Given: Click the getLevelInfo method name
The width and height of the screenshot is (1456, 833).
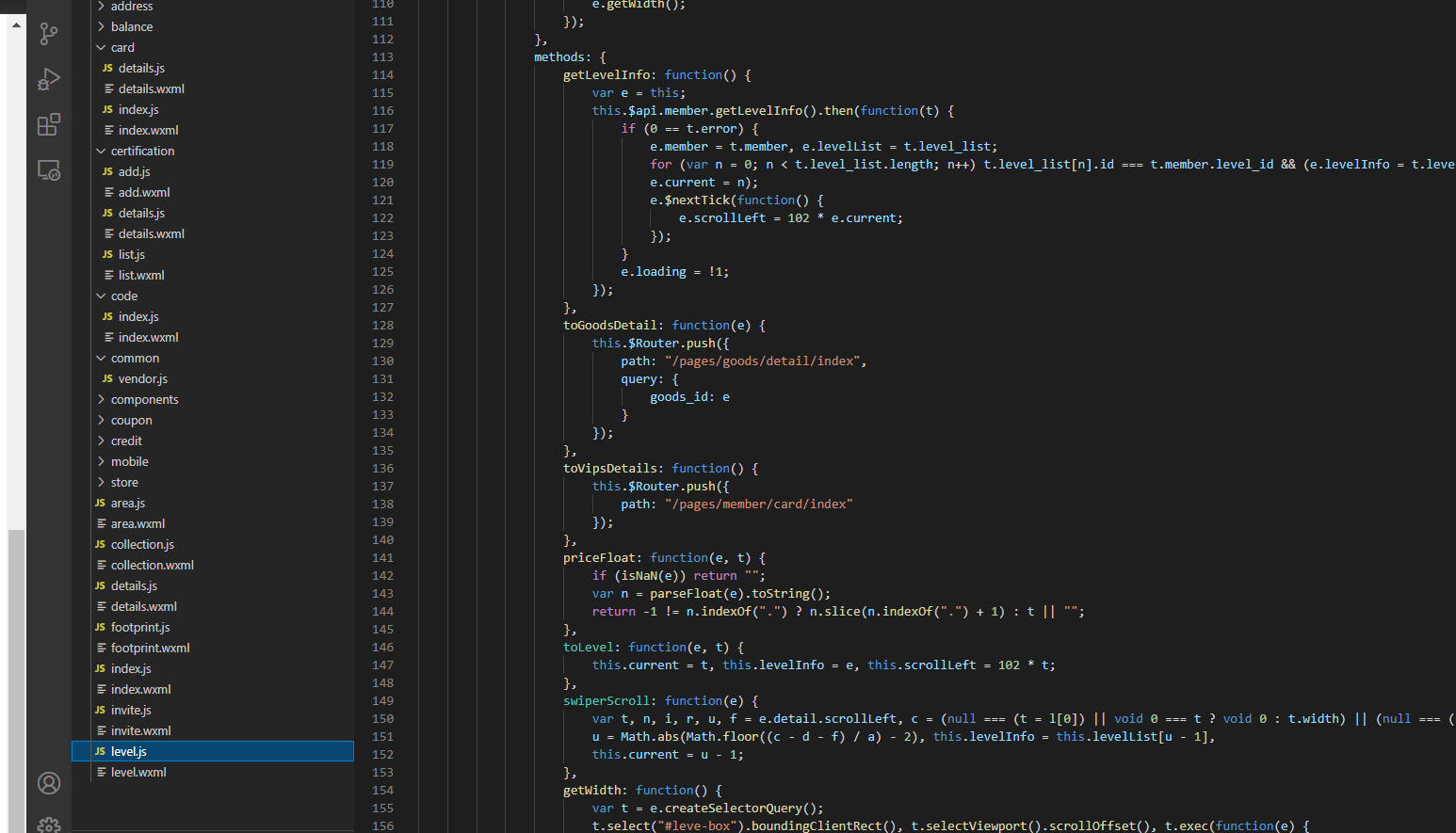Looking at the screenshot, I should point(607,75).
